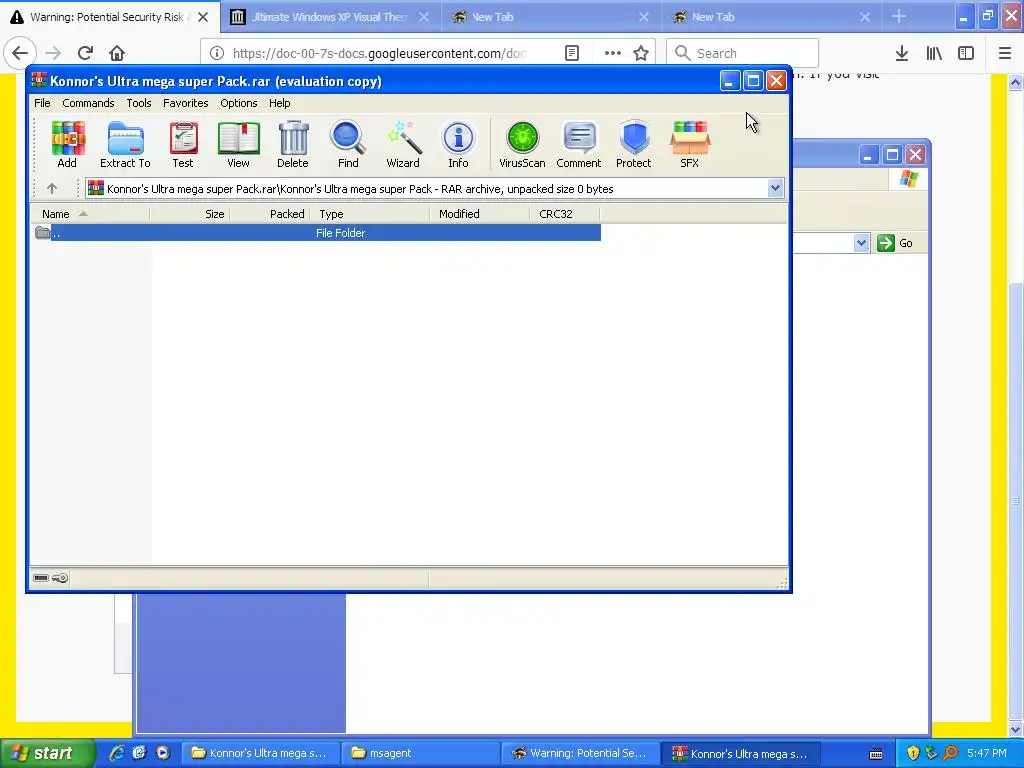Click the site information icon in URL bar
1024x768 pixels.
[217, 53]
